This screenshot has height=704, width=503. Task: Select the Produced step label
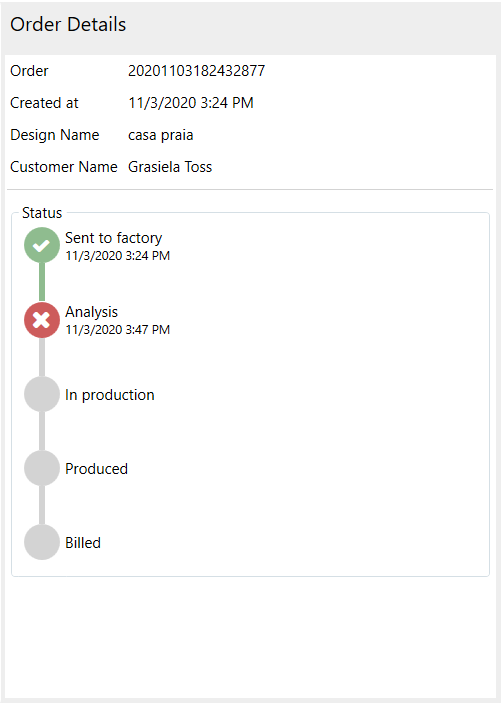coord(97,469)
